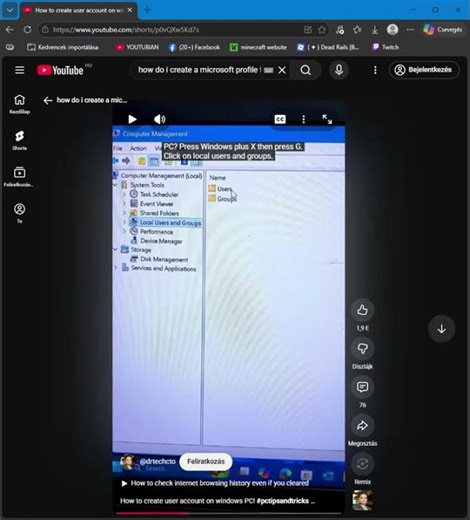Viewport: 470px width, 520px height.
Task: Click the Bejelentkezés sign-in button
Action: click(x=424, y=70)
